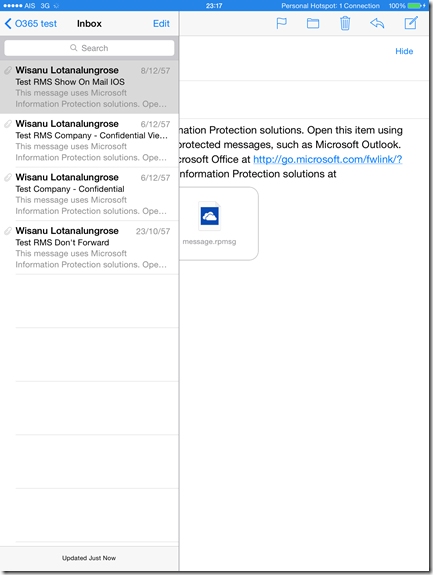Delete message with the trash icon
Image resolution: width=433 pixels, height=575 pixels.
pyautogui.click(x=345, y=23)
